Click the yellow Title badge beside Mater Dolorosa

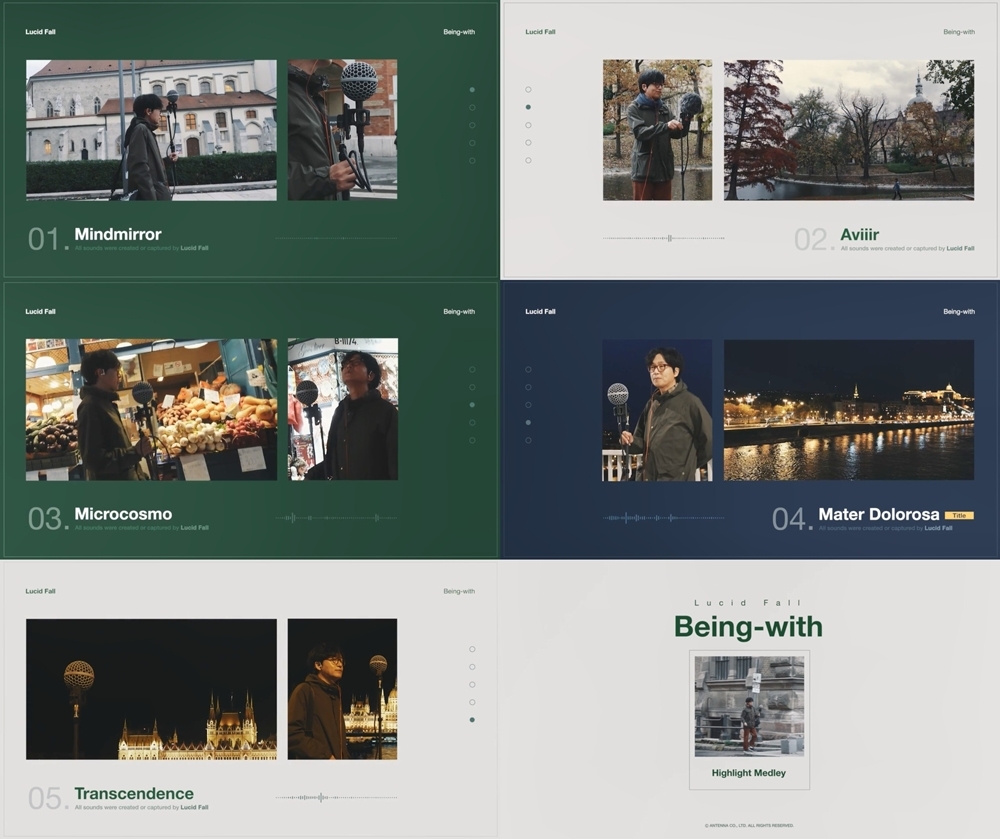click(959, 515)
